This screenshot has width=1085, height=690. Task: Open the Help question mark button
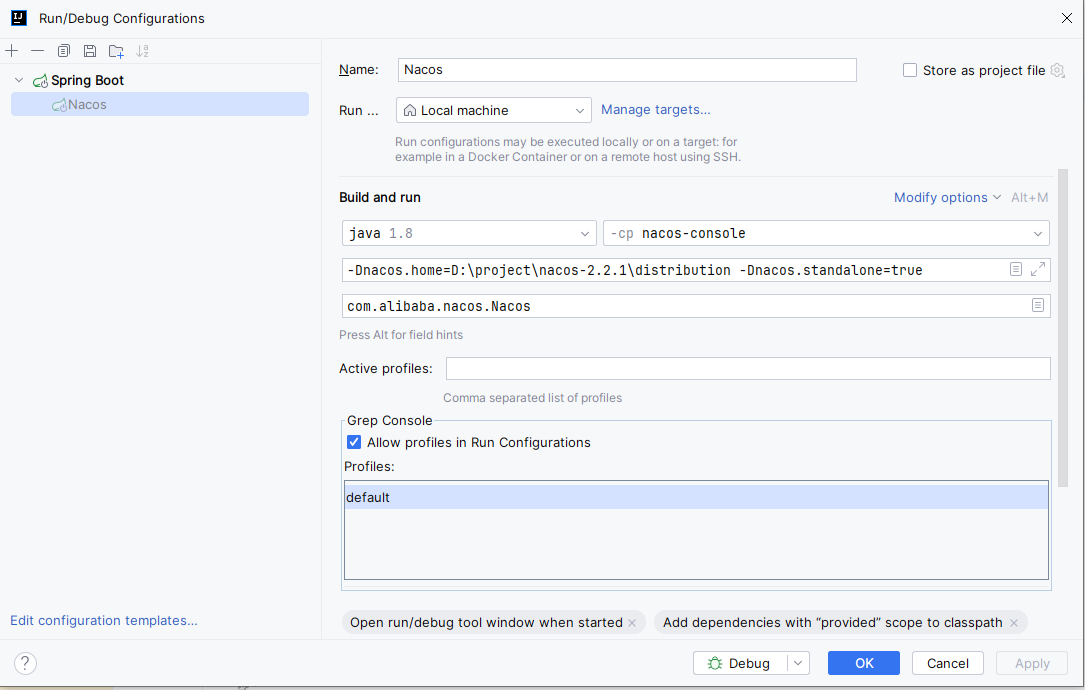[26, 663]
